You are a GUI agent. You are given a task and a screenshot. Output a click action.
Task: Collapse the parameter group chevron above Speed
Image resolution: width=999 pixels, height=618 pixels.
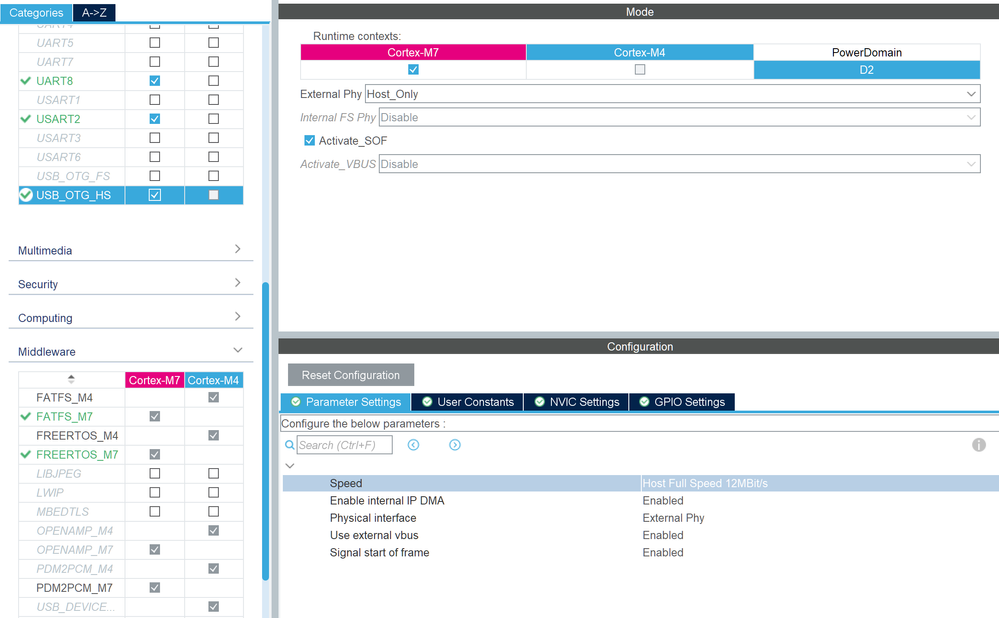pyautogui.click(x=290, y=466)
